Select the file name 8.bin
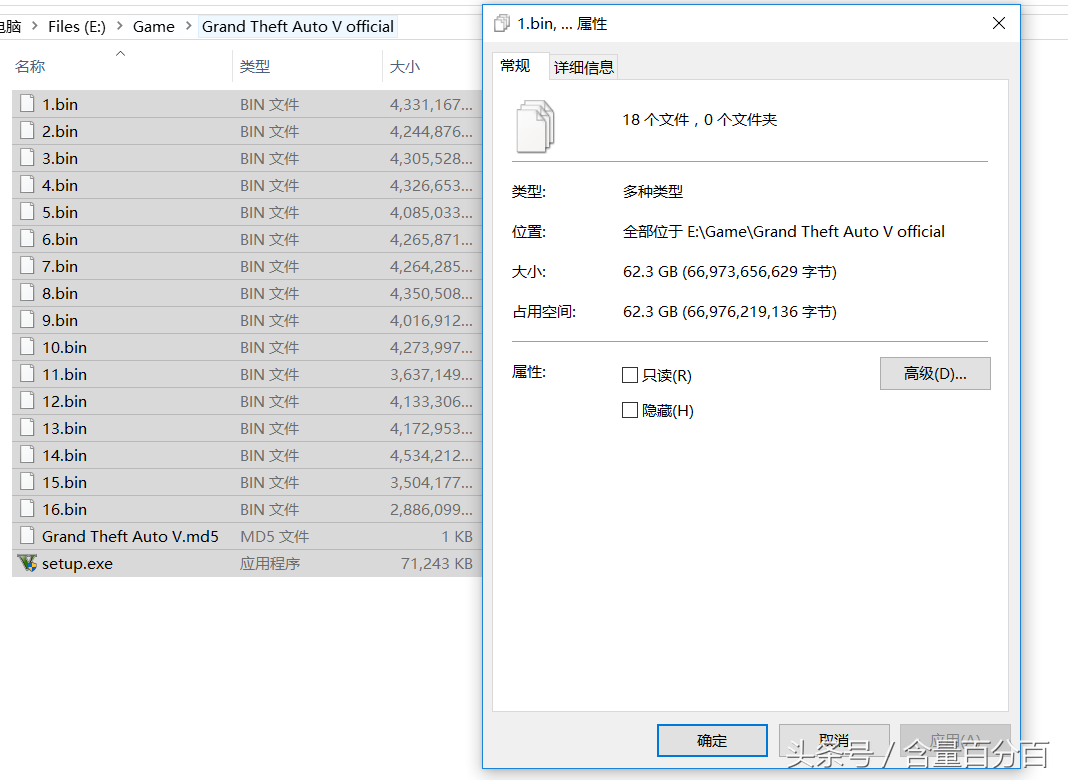This screenshot has width=1068, height=780. pos(60,294)
